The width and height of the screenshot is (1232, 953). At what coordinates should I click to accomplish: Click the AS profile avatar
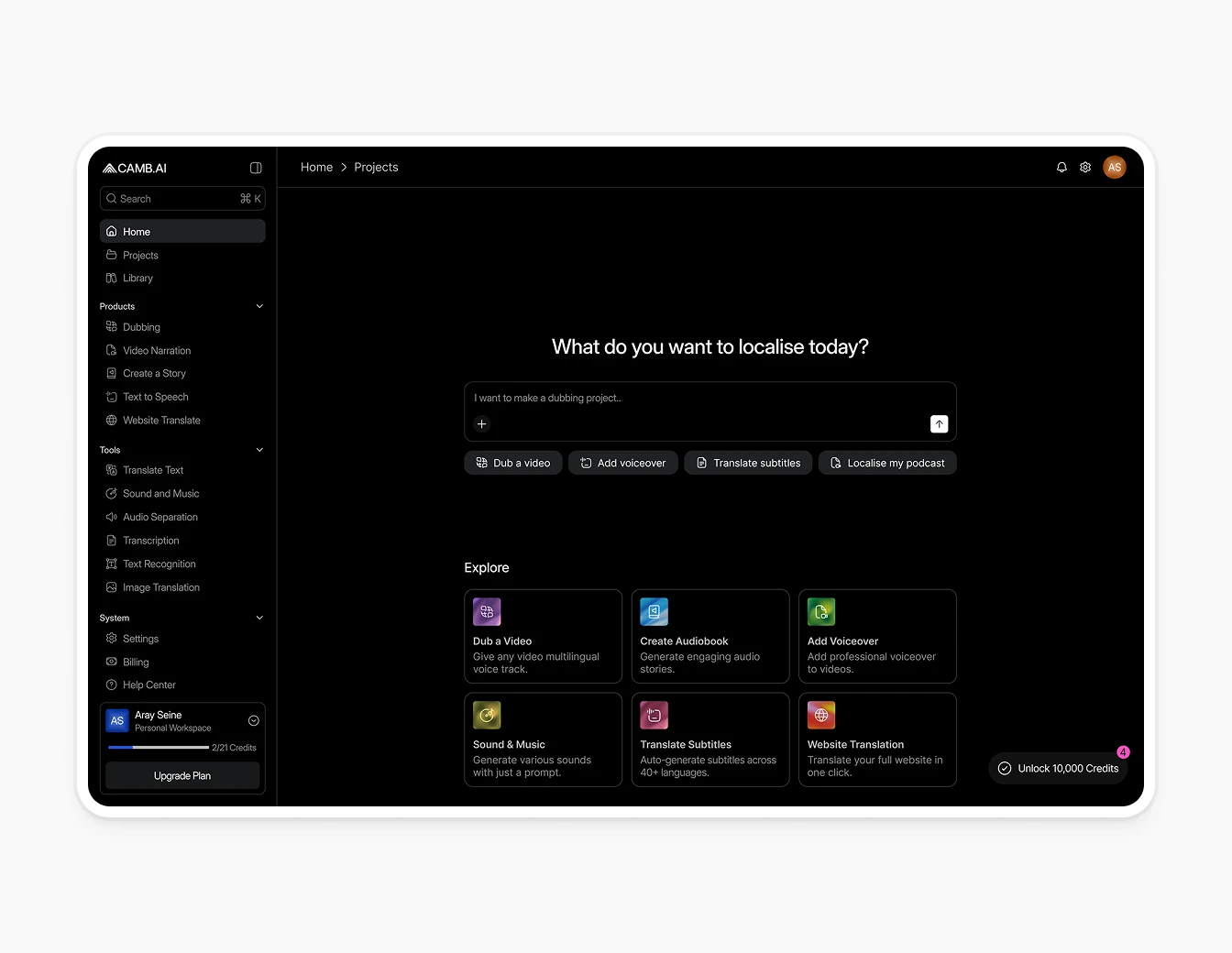point(1115,167)
